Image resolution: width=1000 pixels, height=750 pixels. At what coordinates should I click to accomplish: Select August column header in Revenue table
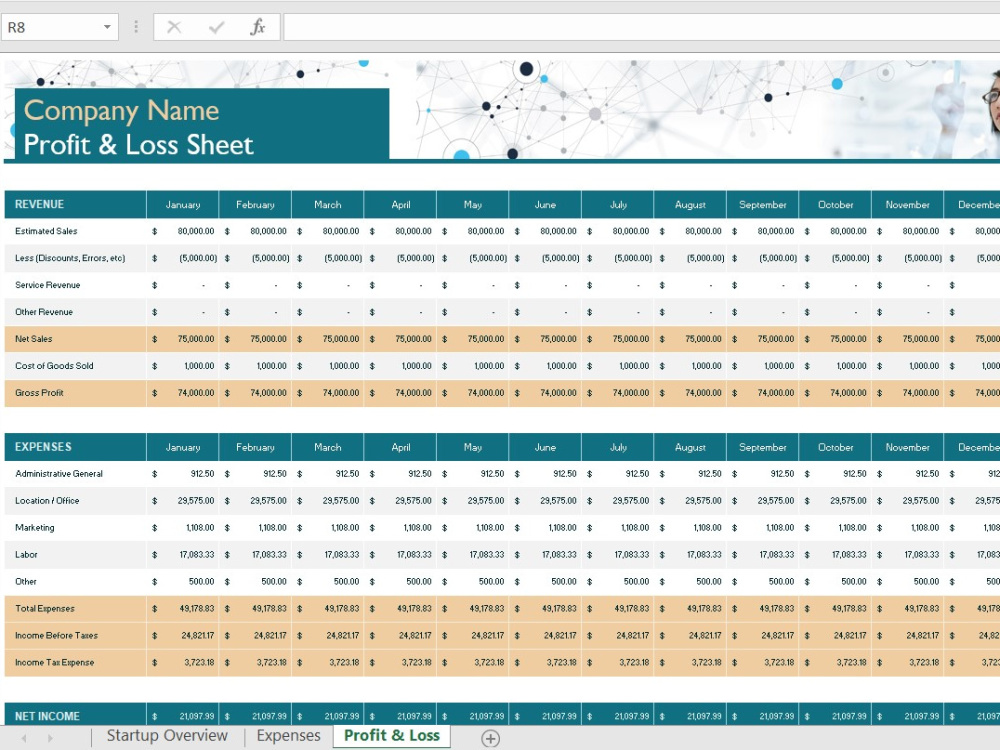[x=690, y=205]
